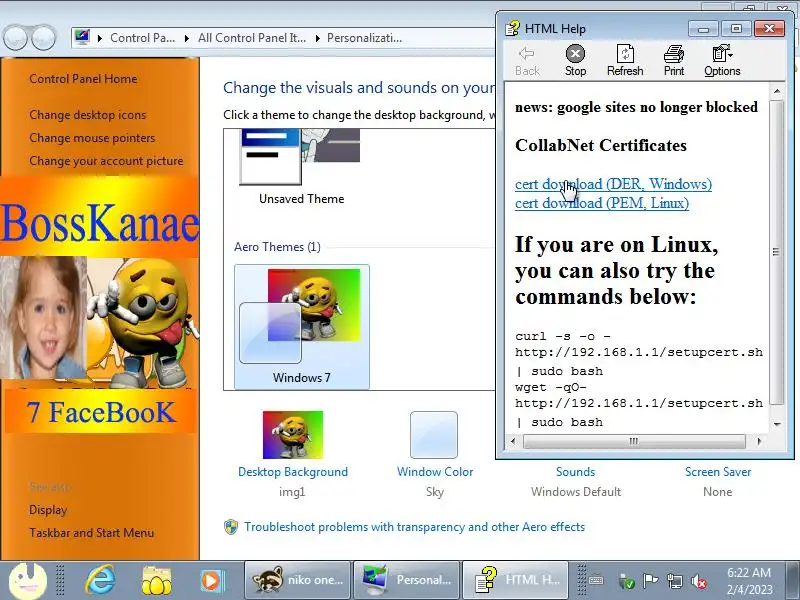Image resolution: width=800 pixels, height=600 pixels.
Task: Open the Screen Saver link
Action: pos(718,472)
